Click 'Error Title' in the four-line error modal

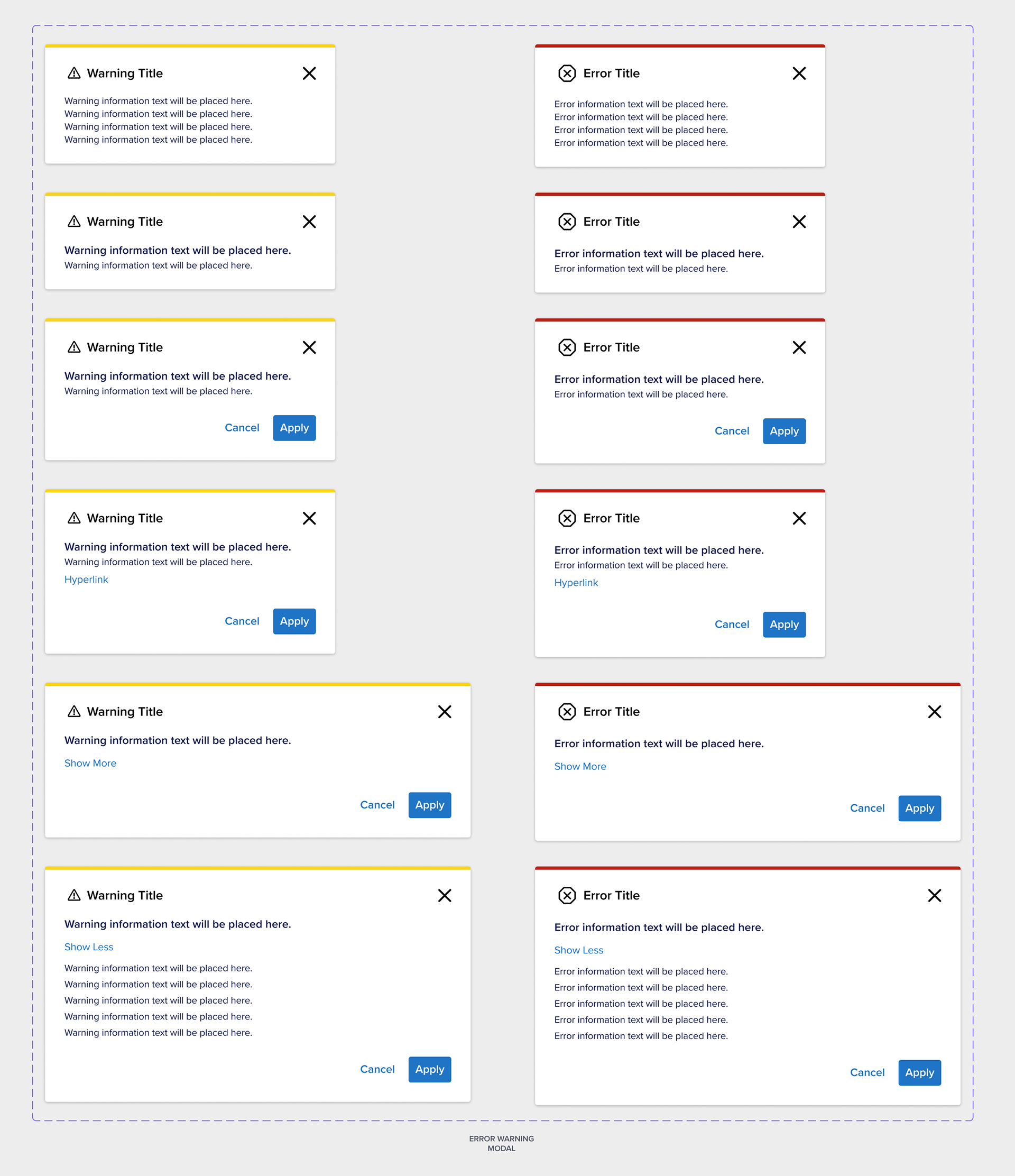tap(612, 74)
